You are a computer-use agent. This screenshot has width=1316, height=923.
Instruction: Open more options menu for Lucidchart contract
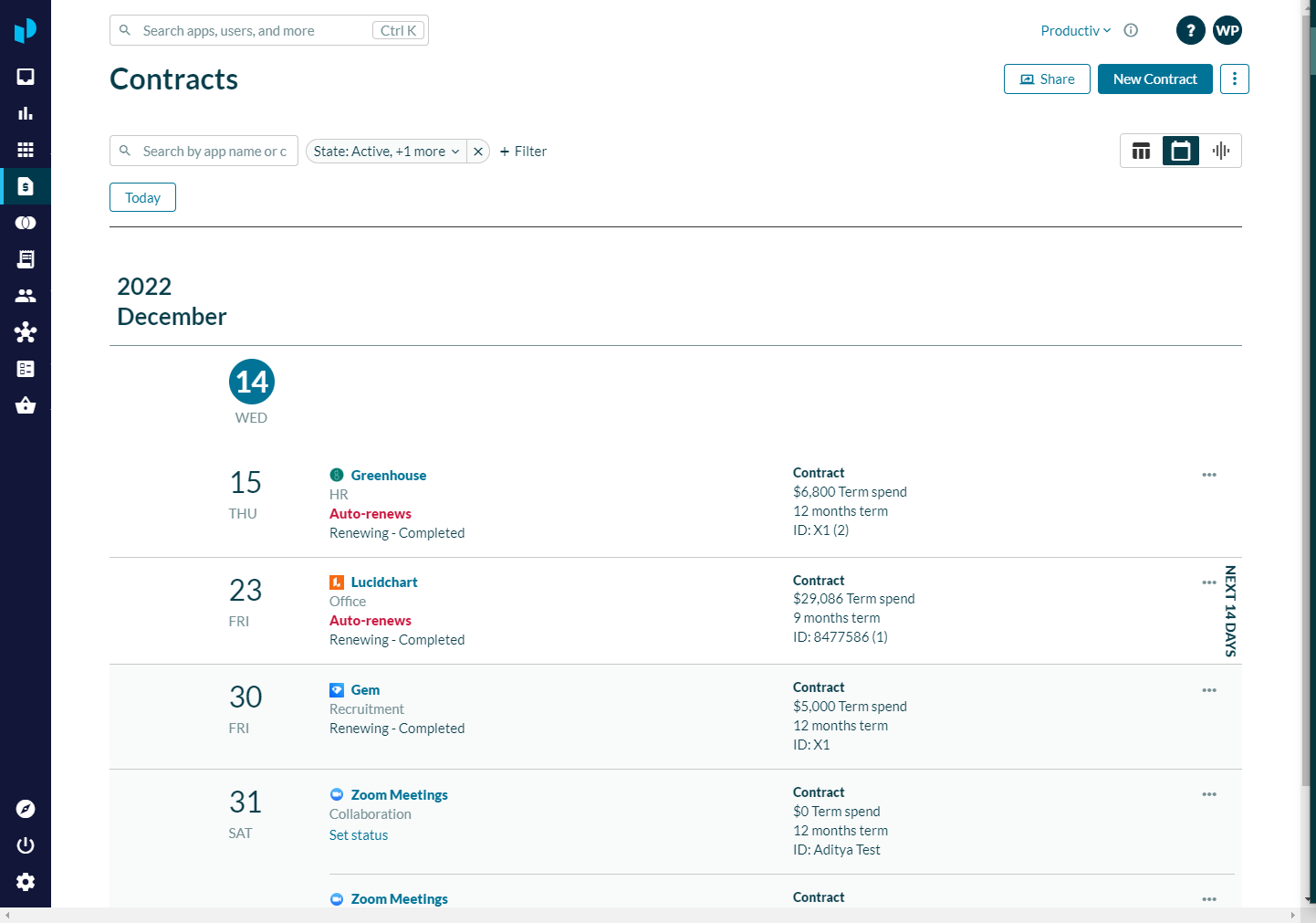coord(1209,582)
